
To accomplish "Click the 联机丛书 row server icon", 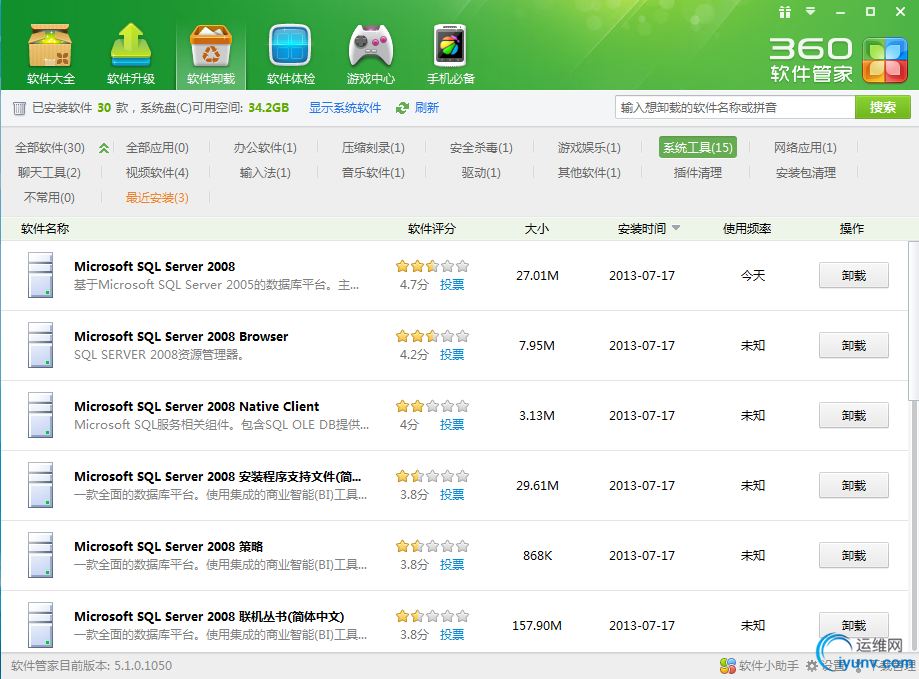I will (40, 625).
